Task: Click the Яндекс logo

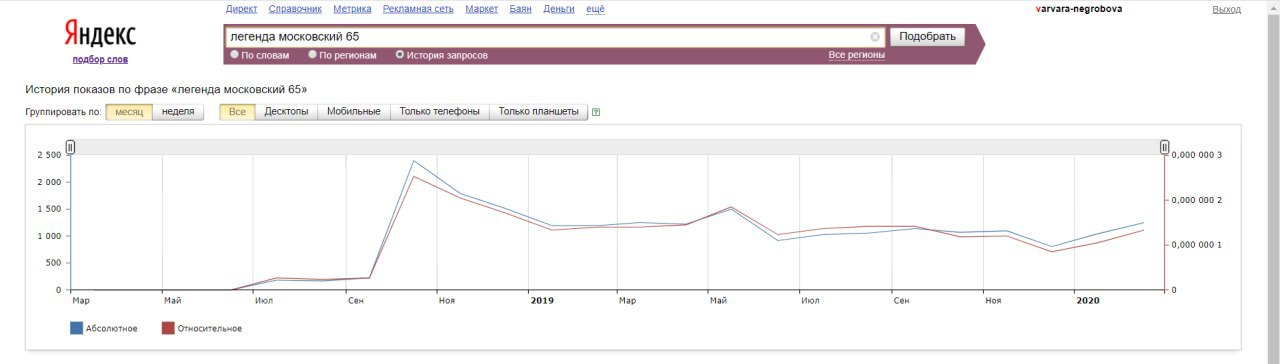Action: coord(100,35)
